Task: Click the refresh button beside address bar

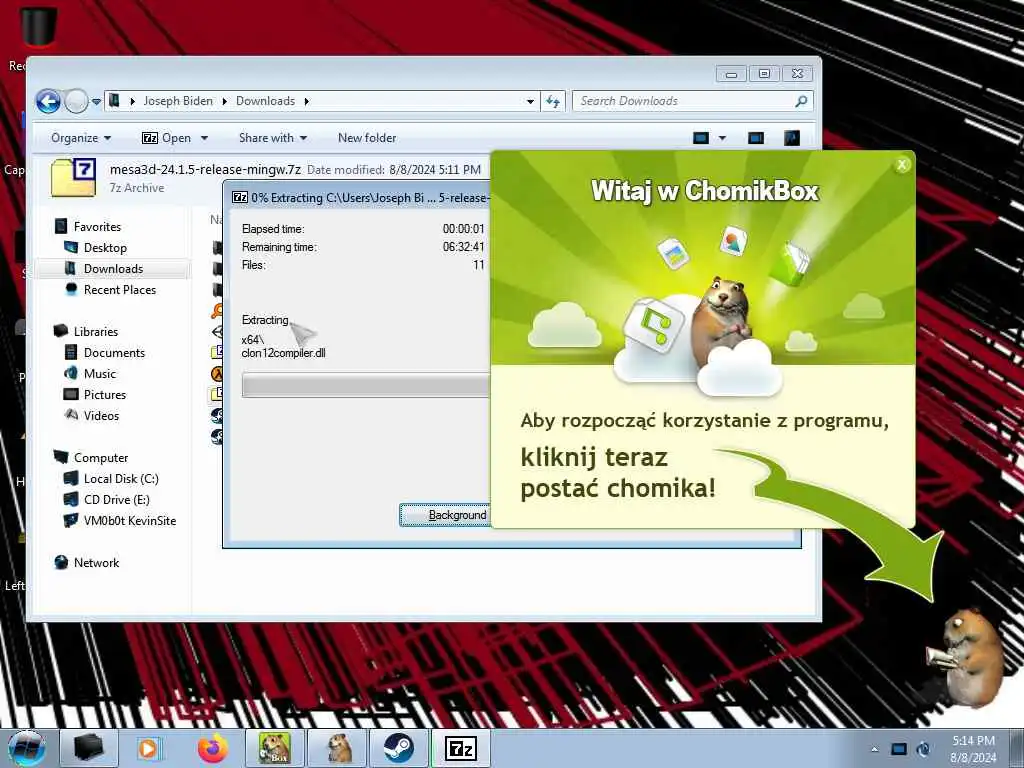Action: pyautogui.click(x=552, y=101)
